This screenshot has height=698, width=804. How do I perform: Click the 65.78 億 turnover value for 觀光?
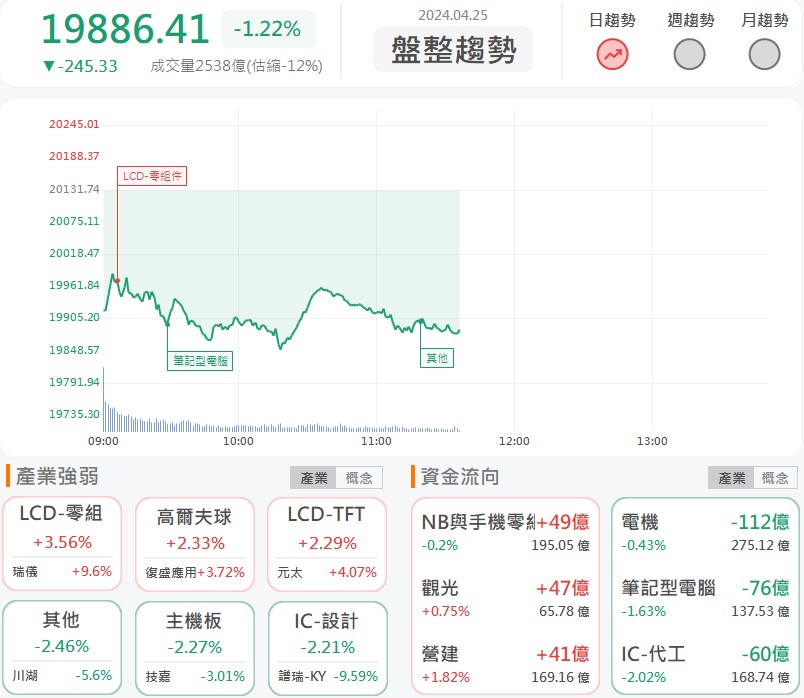[x=564, y=611]
